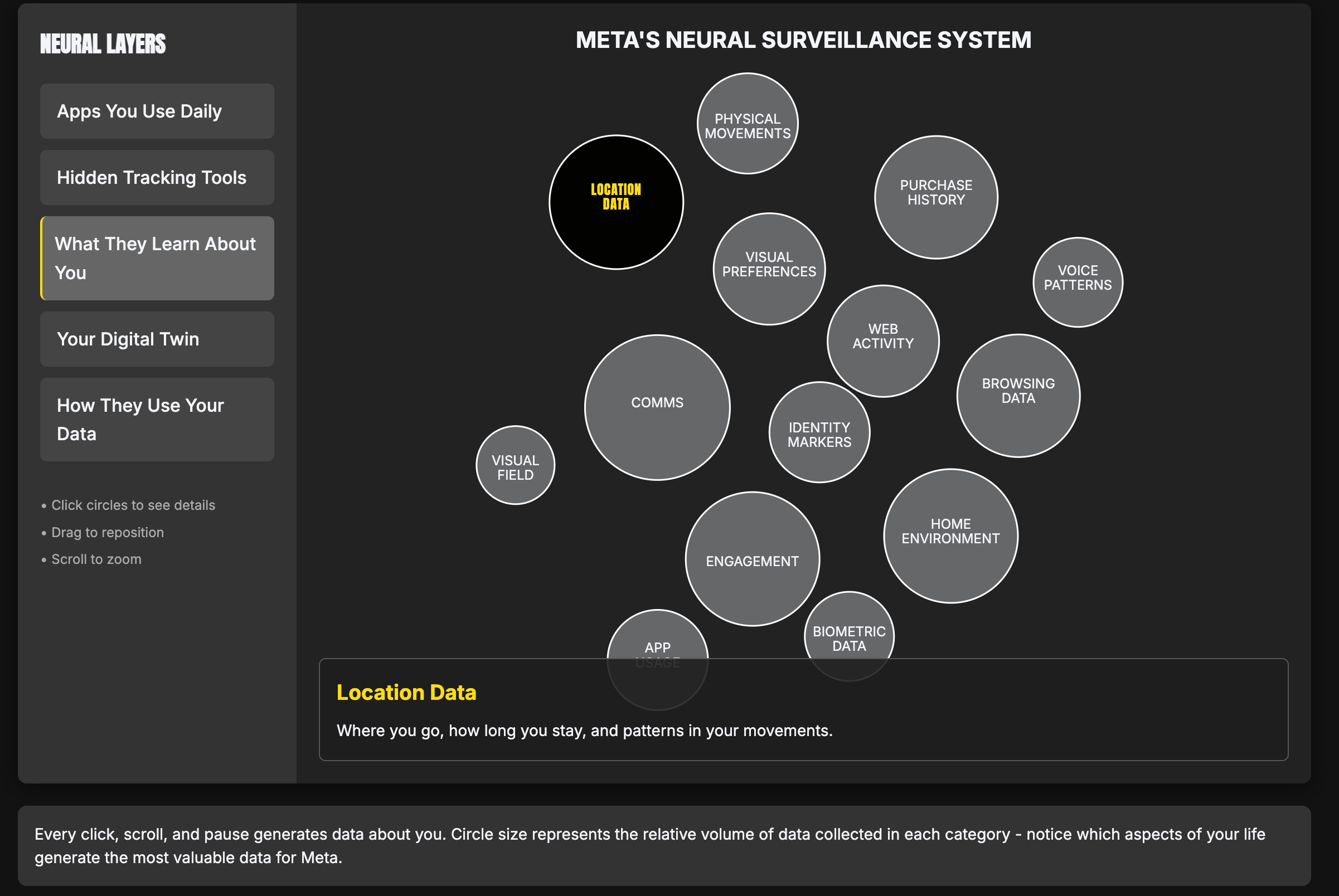
Task: Open the Your Digital Twin layer
Action: [157, 339]
